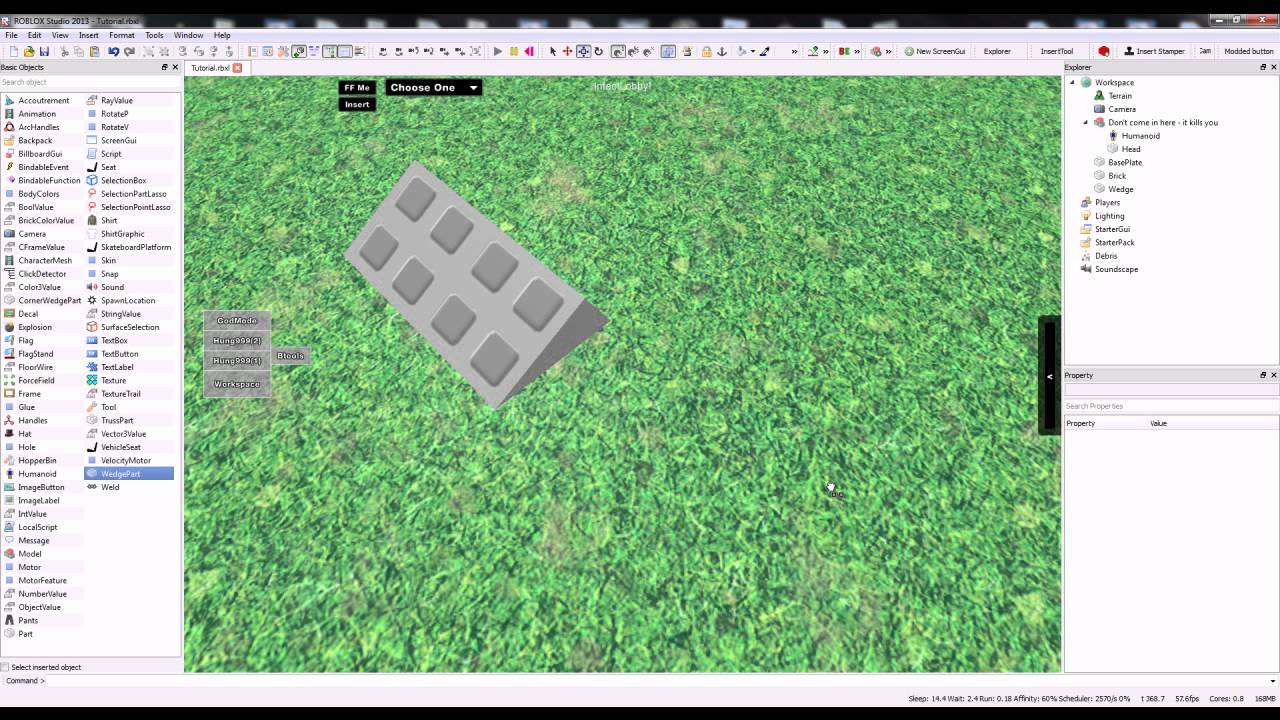Viewport: 1280px width, 720px height.
Task: Enable the Select inserted object checkbox
Action: point(5,667)
